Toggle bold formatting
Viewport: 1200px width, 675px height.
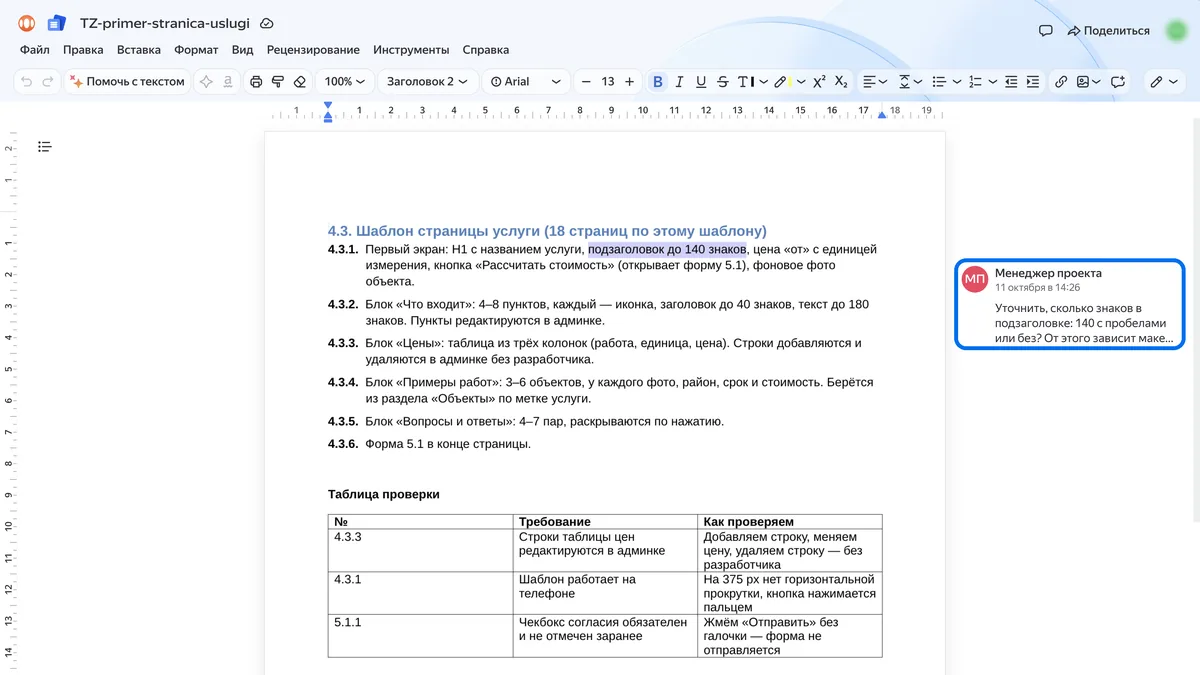pos(657,82)
